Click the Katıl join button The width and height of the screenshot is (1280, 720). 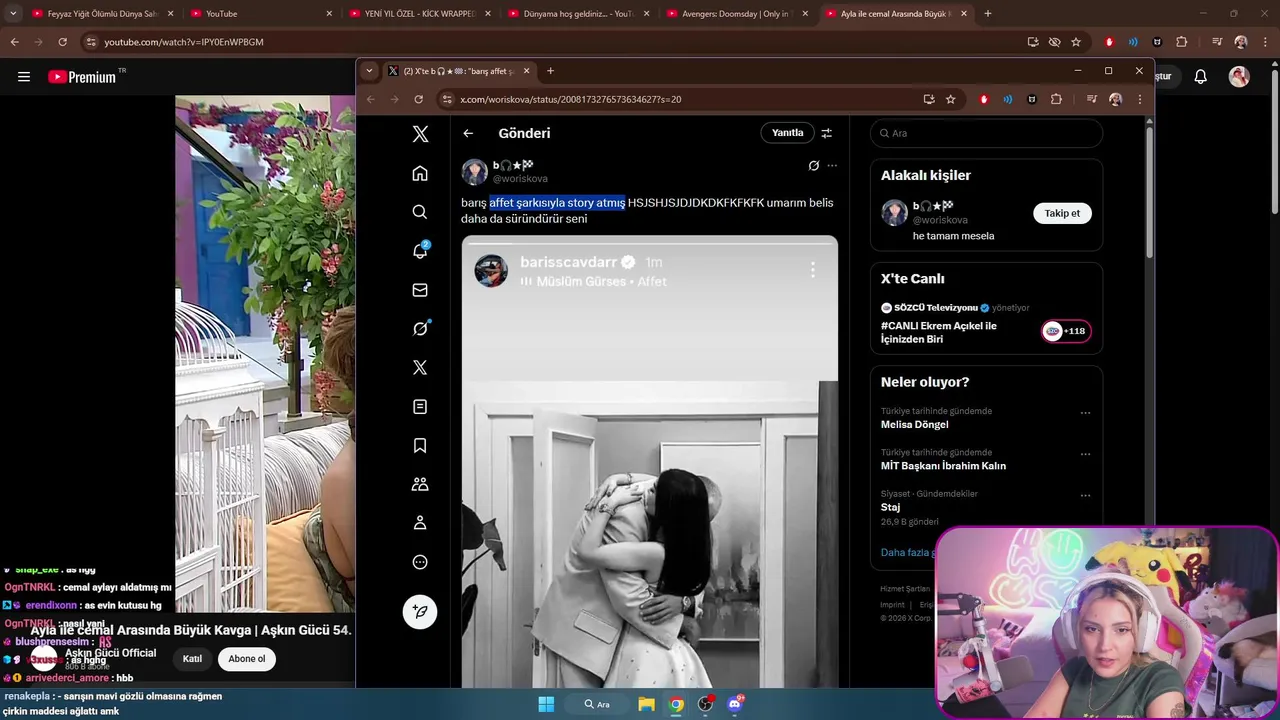coord(192,659)
